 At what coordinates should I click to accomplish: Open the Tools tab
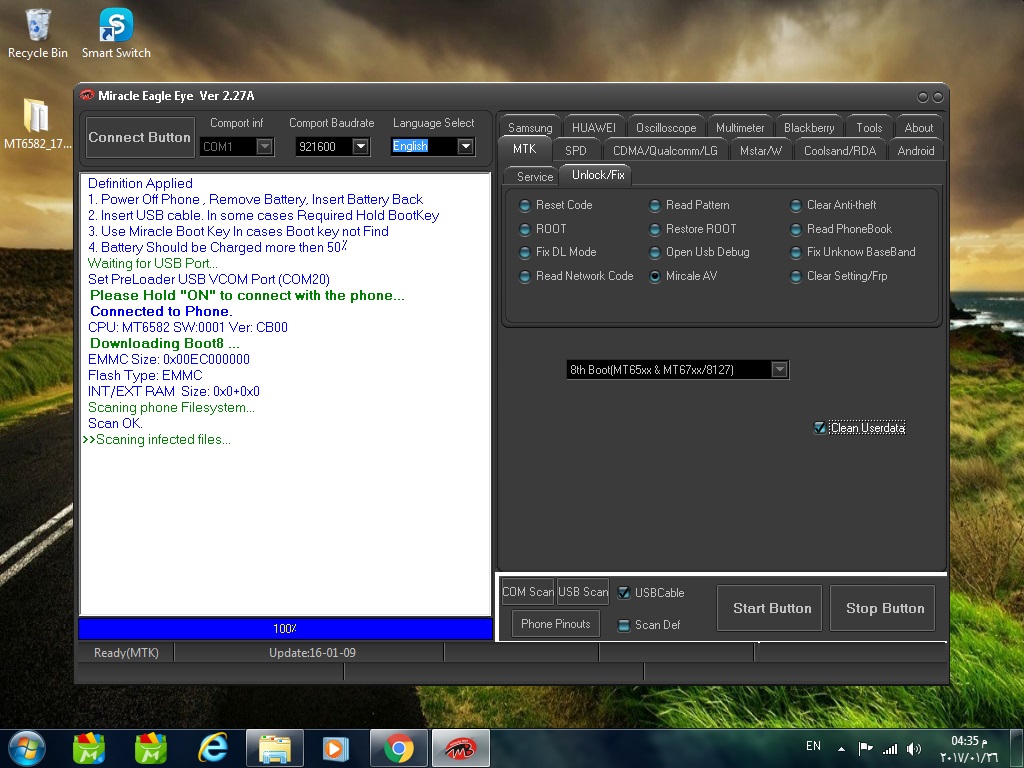point(869,127)
